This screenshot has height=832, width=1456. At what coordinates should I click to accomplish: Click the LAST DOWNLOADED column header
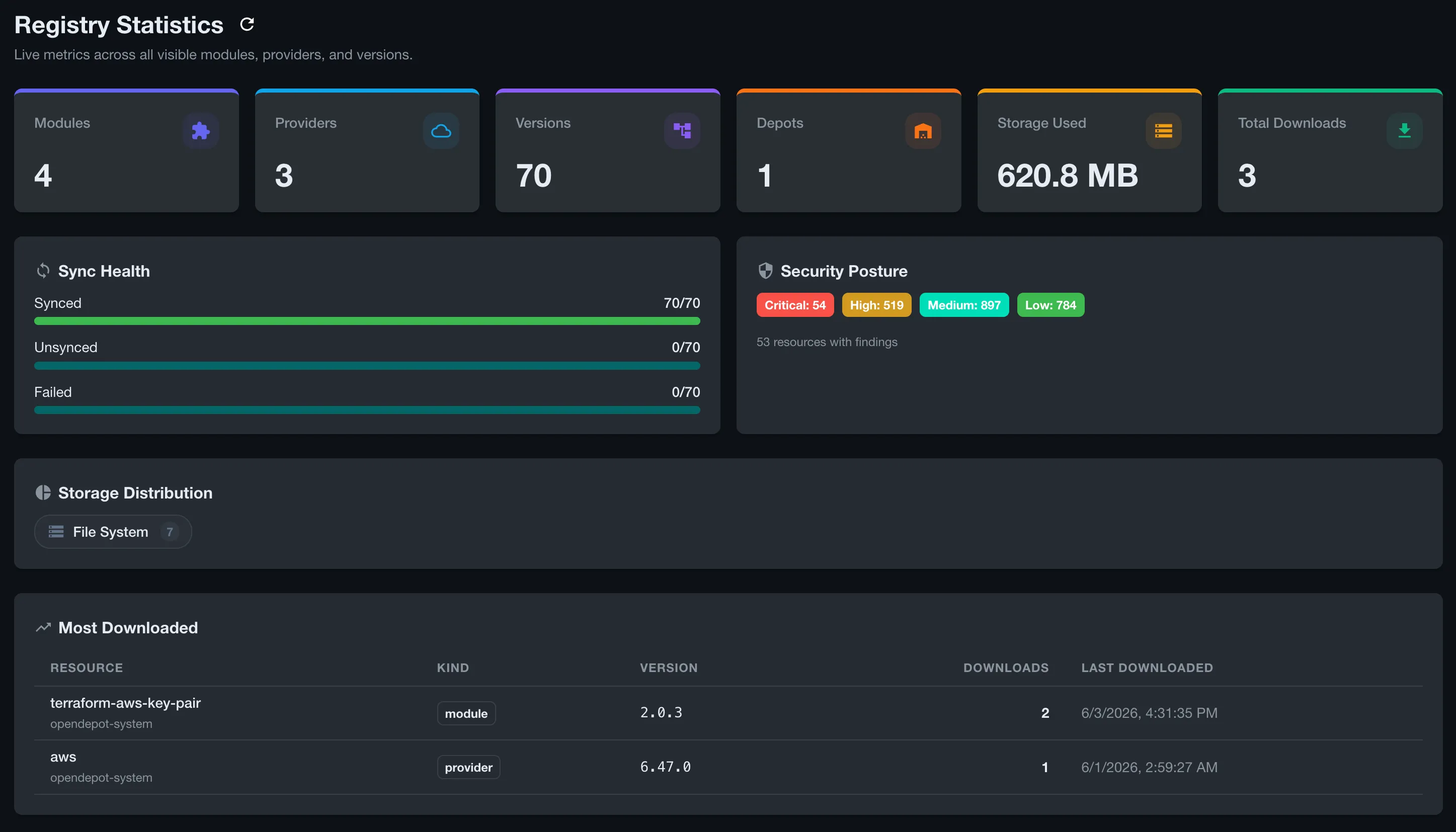[1147, 668]
